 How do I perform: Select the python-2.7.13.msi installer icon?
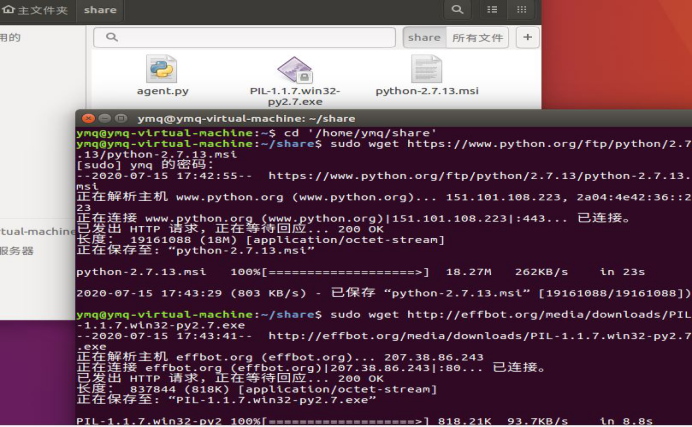(426, 69)
